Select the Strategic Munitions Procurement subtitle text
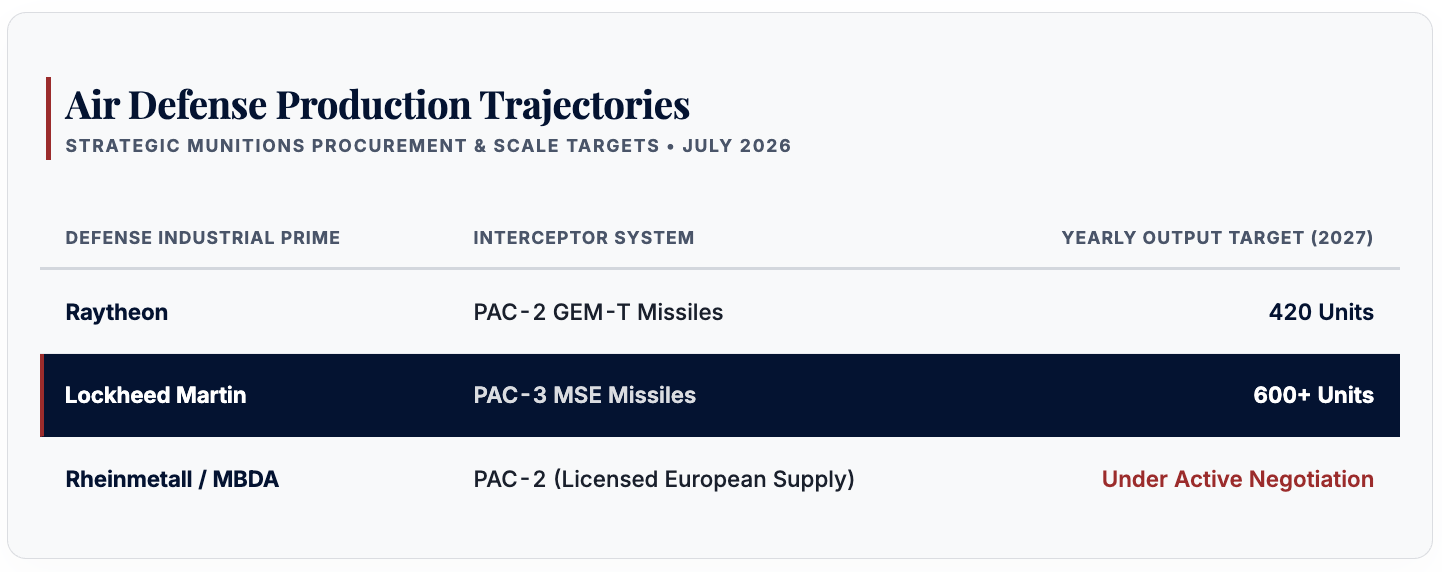The height and width of the screenshot is (572, 1442). pyautogui.click(x=428, y=146)
